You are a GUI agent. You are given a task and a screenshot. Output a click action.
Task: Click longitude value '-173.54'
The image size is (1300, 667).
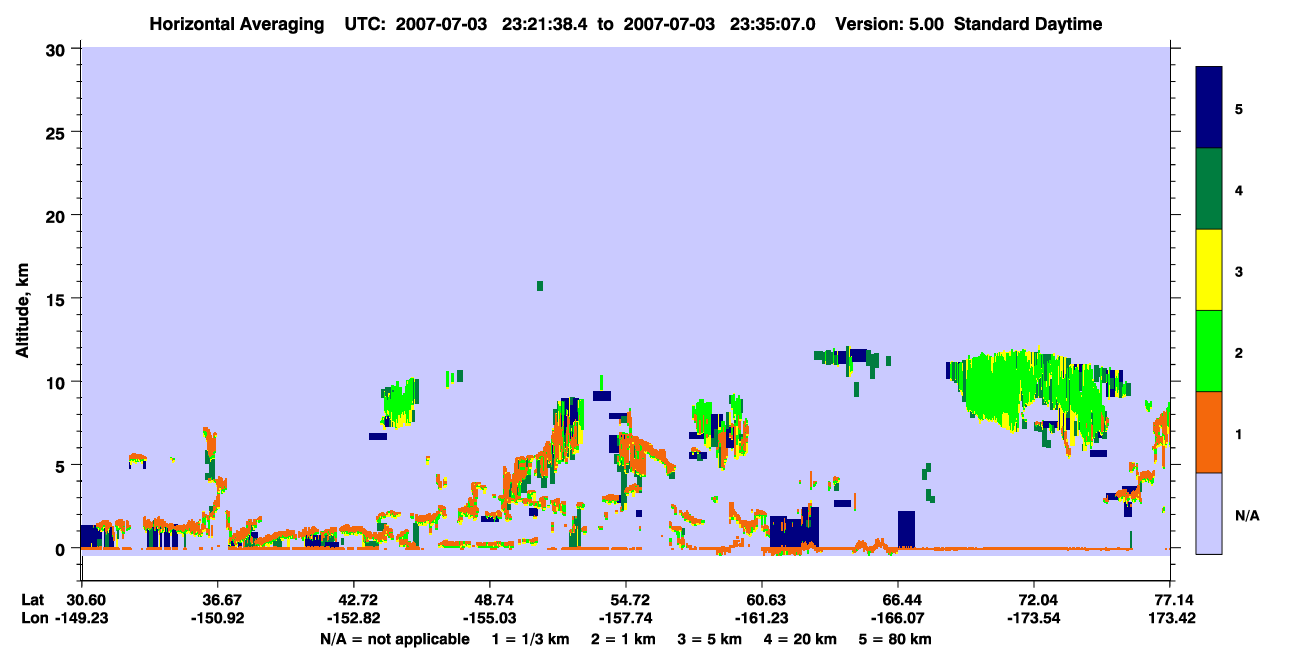click(1033, 618)
